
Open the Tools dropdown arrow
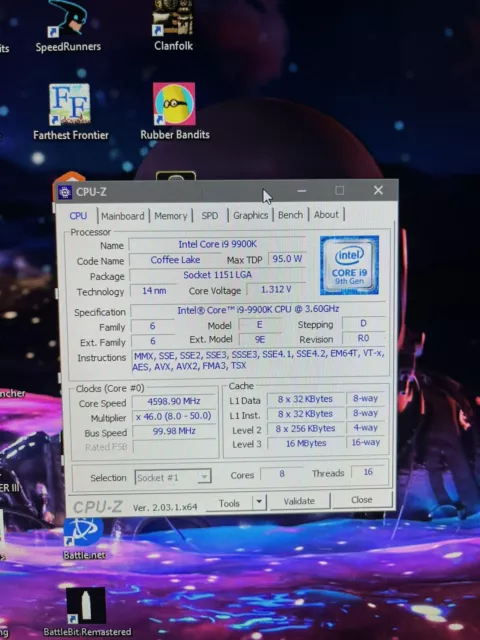coord(259,502)
